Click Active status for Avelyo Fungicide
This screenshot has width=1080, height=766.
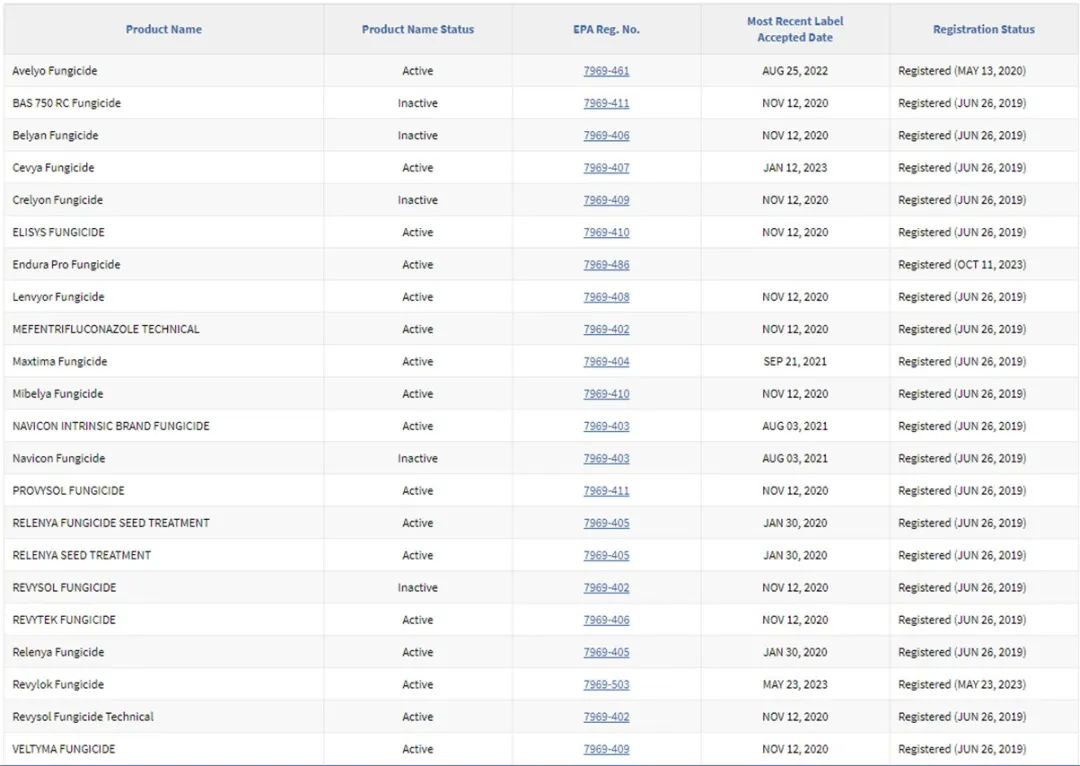417,71
